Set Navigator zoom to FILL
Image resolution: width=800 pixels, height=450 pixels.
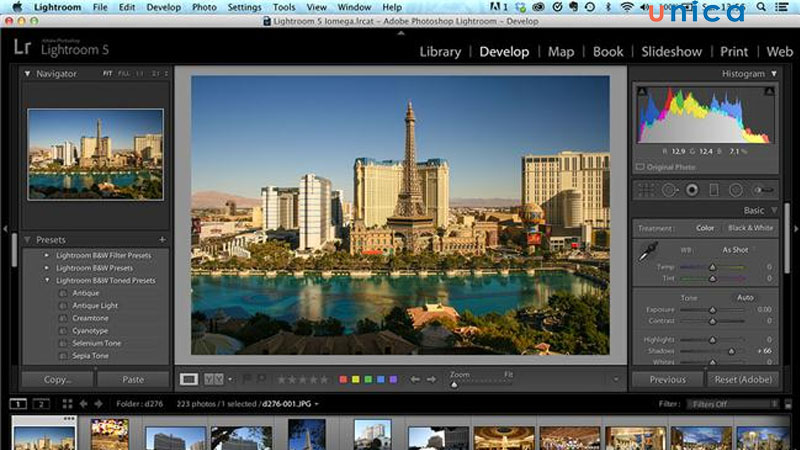coord(123,73)
